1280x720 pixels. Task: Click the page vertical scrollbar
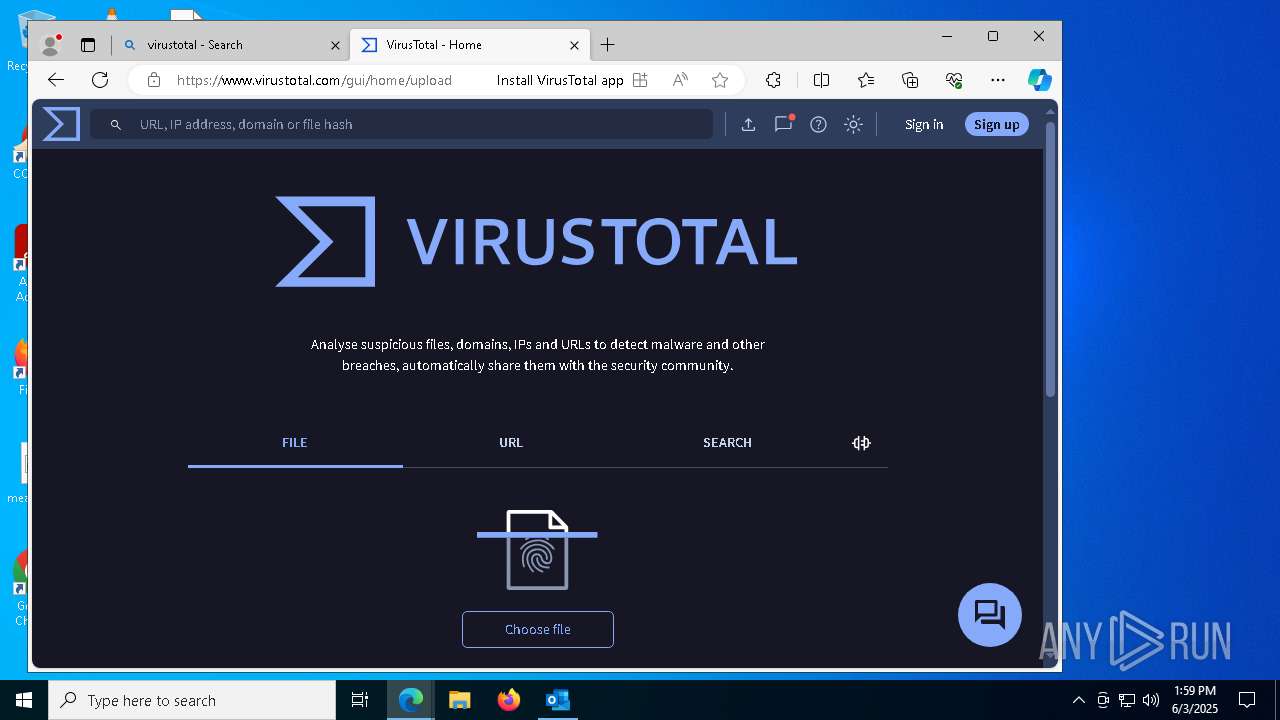pyautogui.click(x=1050, y=260)
